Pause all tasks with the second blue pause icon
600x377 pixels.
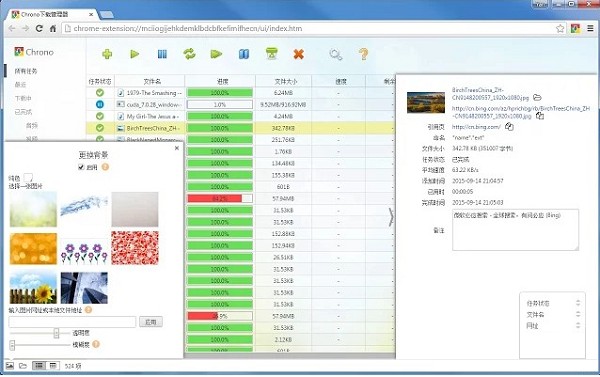click(x=244, y=54)
